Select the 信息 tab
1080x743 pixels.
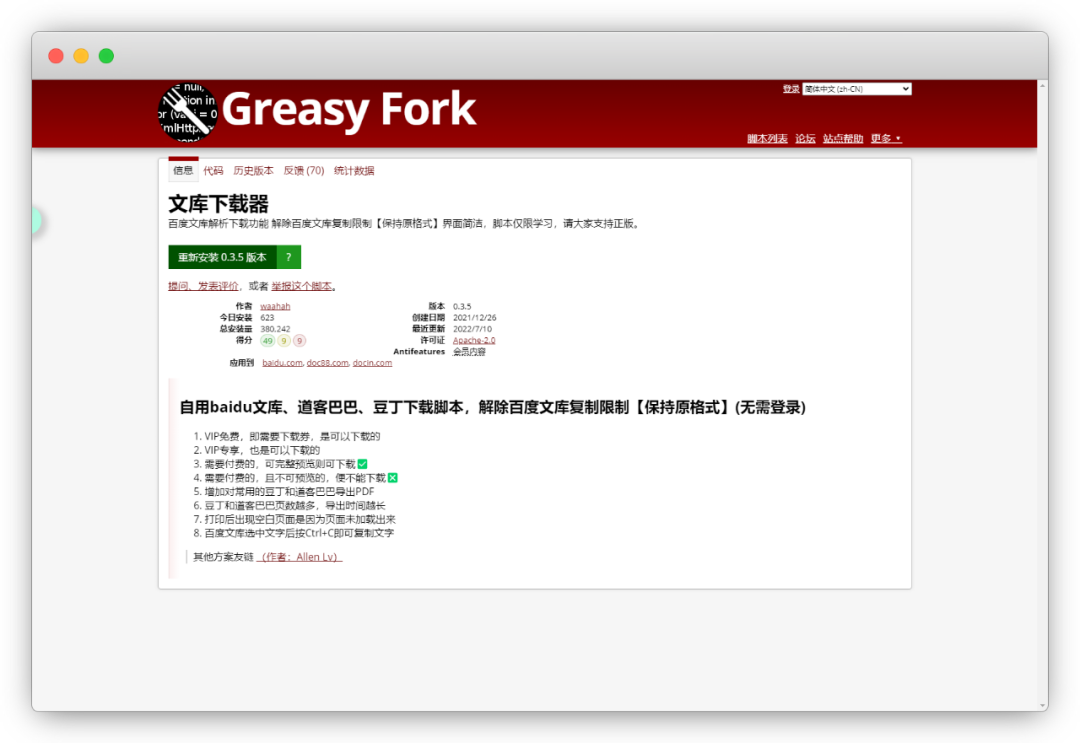(183, 170)
